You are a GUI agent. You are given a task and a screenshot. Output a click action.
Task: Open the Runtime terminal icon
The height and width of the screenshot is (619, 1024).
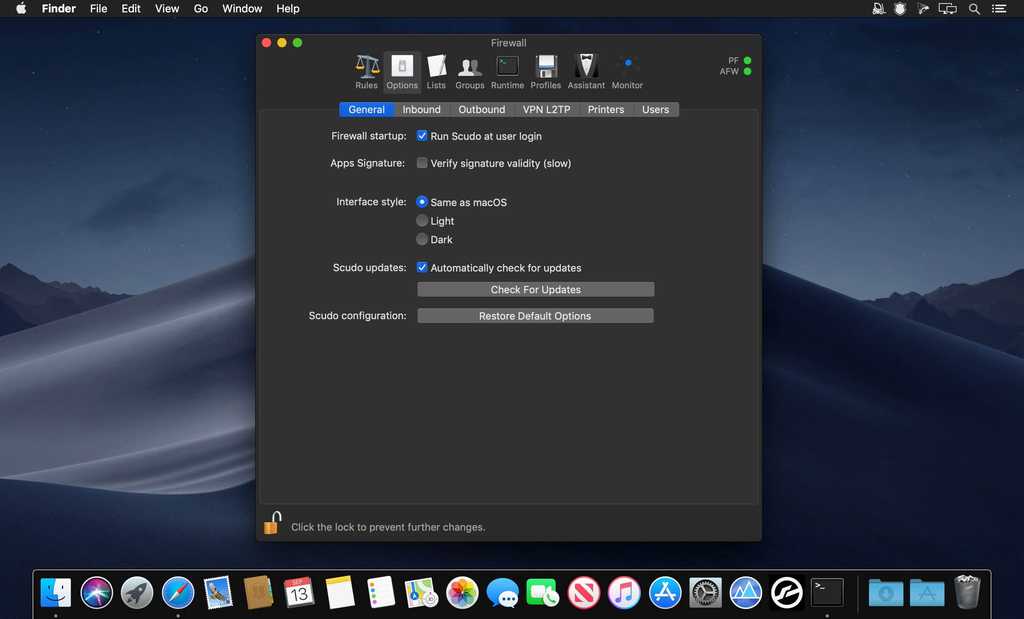(507, 68)
